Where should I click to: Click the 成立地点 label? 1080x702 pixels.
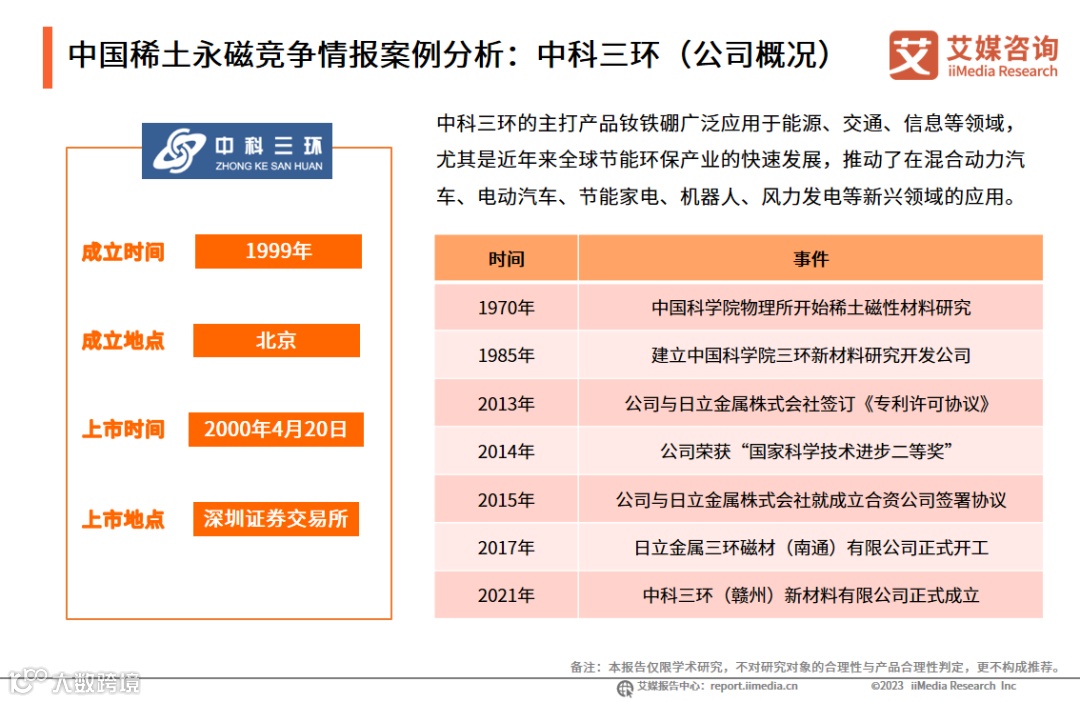(123, 340)
